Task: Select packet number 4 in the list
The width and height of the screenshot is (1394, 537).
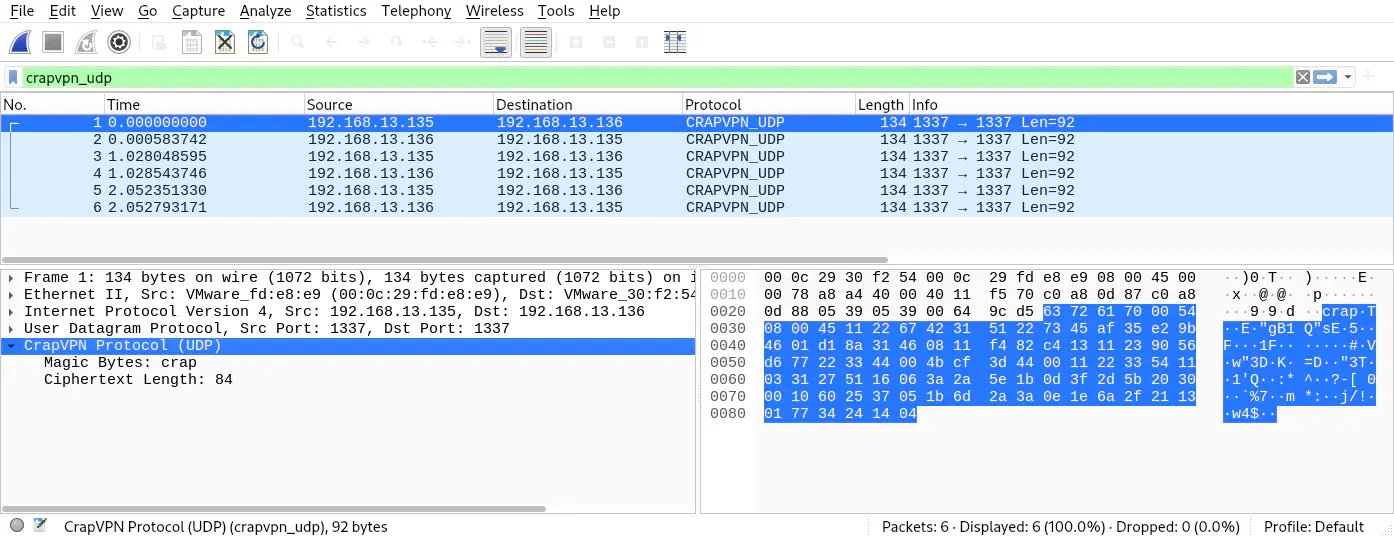Action: (x=500, y=173)
